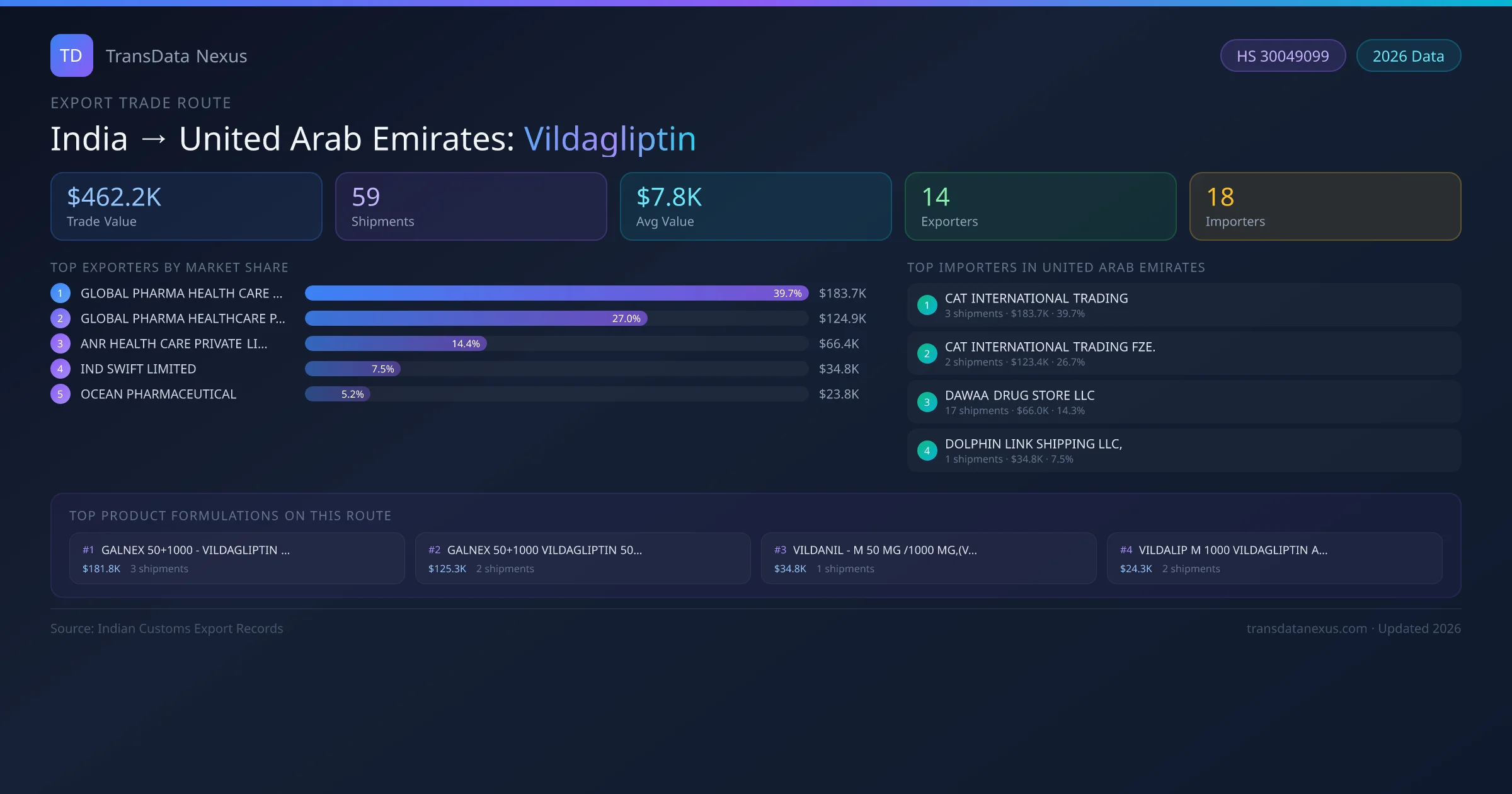Open the $462.2K Trade Value card

click(186, 207)
